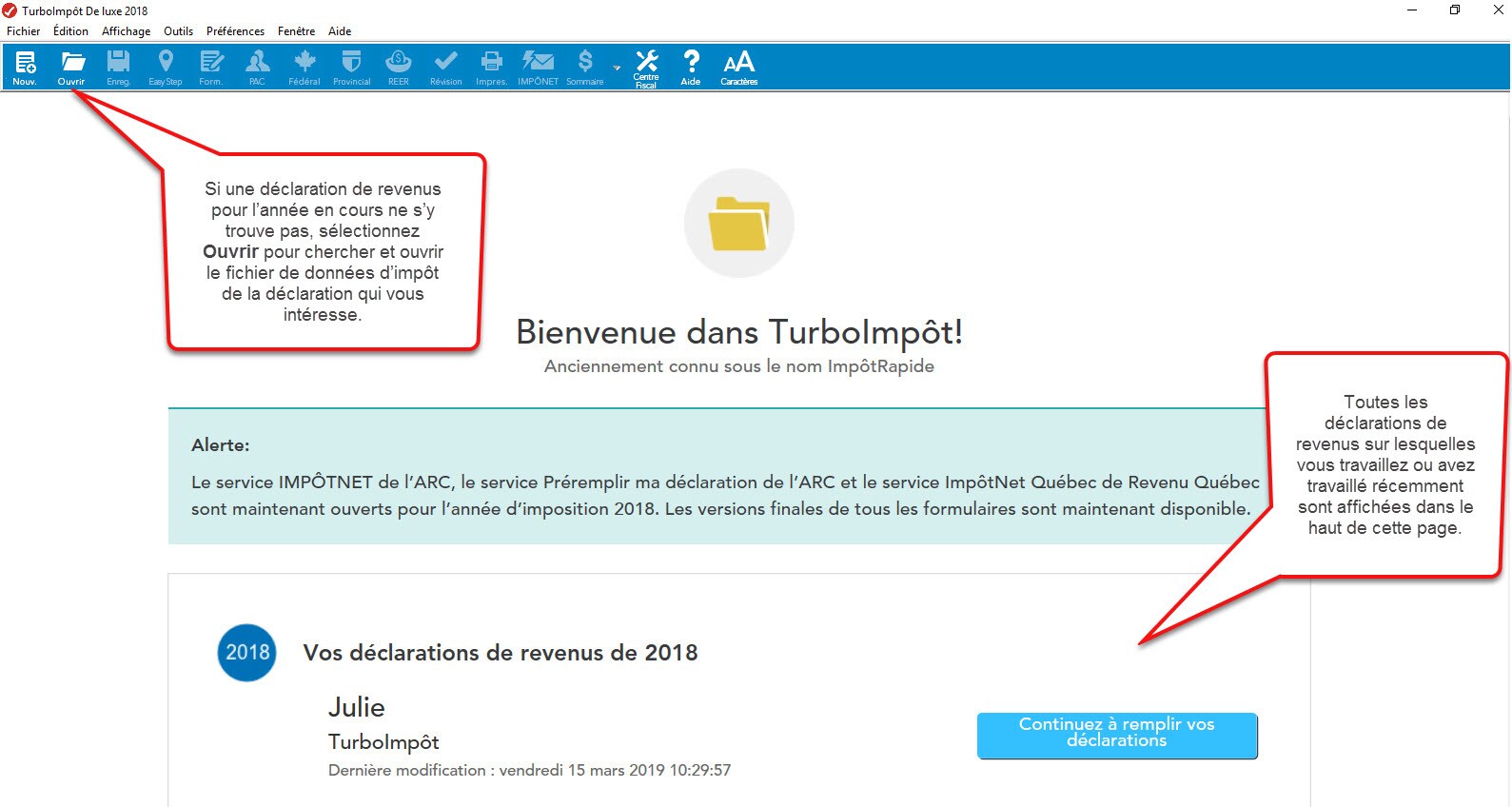Open the Form. forms icon
Screen dimensions: 1512x807
(210, 68)
